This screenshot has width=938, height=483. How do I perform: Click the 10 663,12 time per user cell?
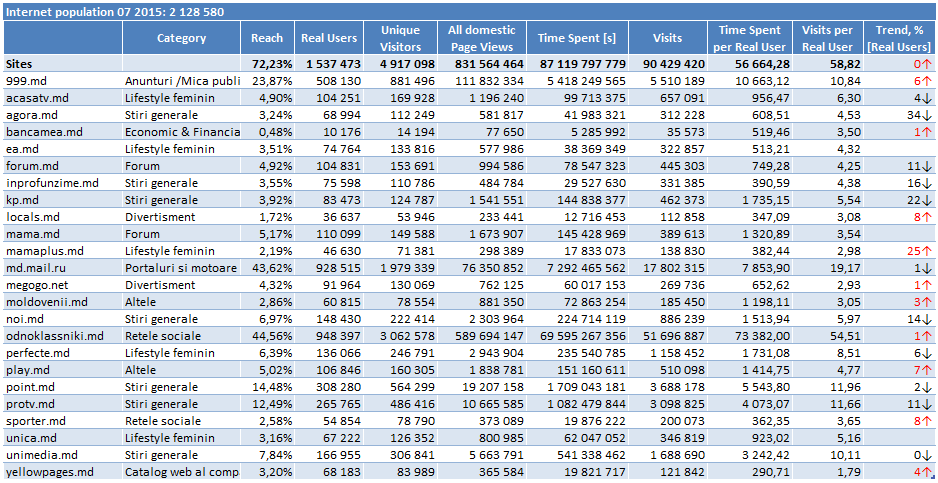tap(750, 80)
